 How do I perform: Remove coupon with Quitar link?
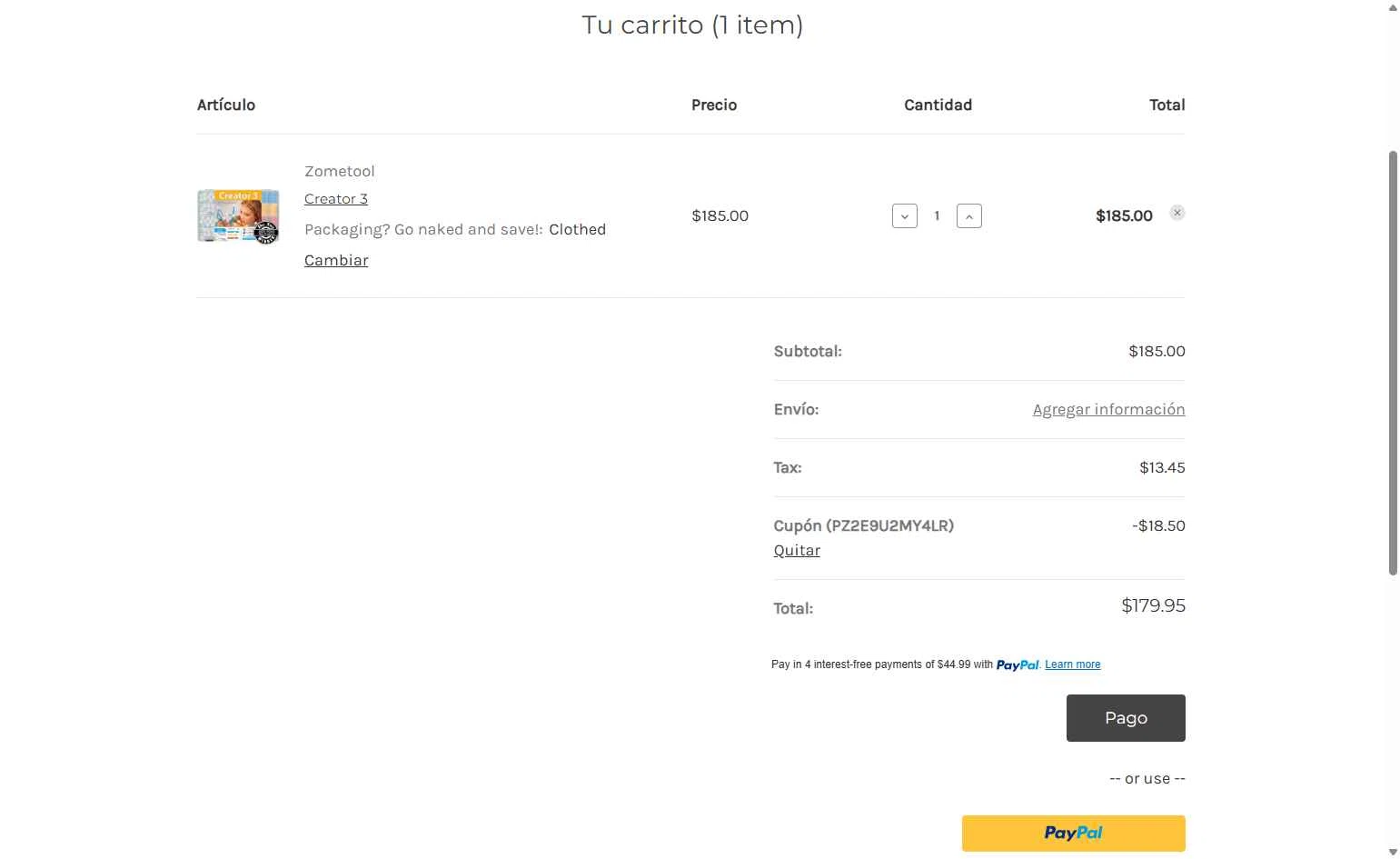point(797,550)
